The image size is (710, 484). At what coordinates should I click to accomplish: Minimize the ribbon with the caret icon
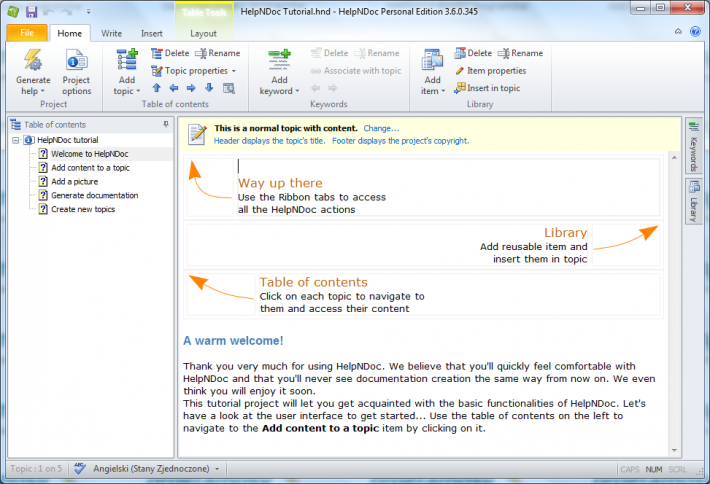[678, 31]
